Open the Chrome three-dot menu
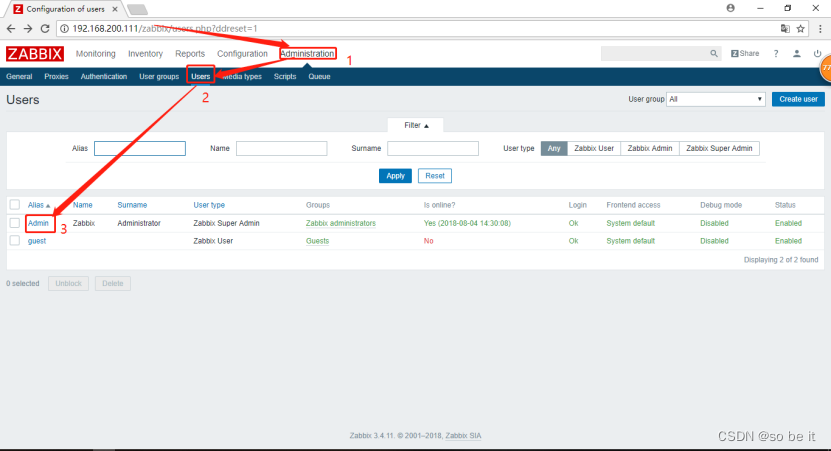This screenshot has width=831, height=451. (x=820, y=29)
